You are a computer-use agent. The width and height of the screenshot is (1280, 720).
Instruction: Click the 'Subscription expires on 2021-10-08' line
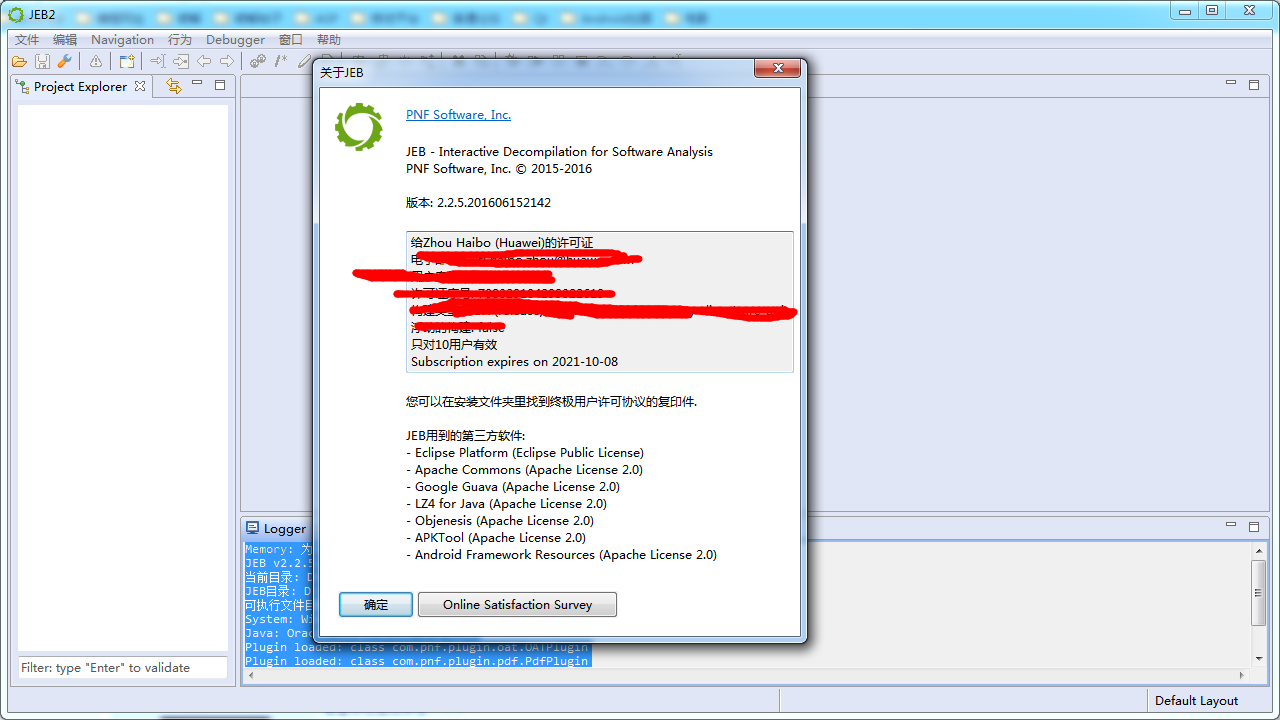tap(515, 362)
